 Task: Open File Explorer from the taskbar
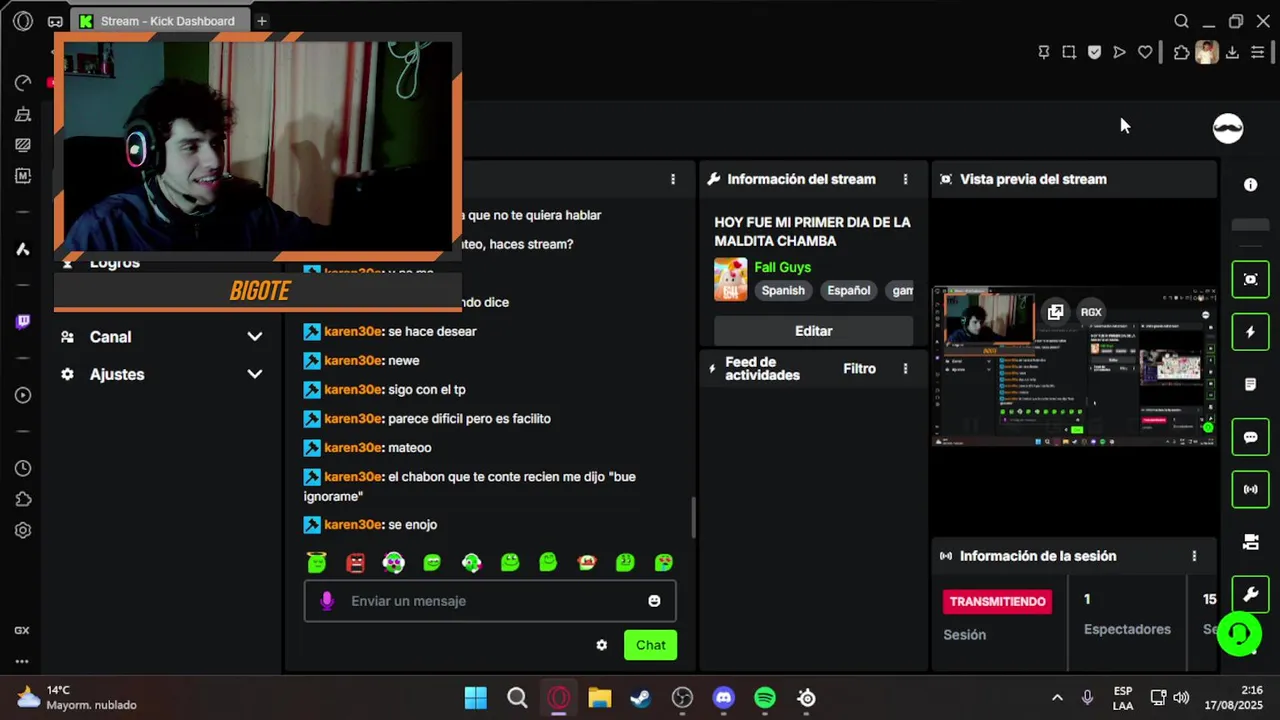pos(599,698)
